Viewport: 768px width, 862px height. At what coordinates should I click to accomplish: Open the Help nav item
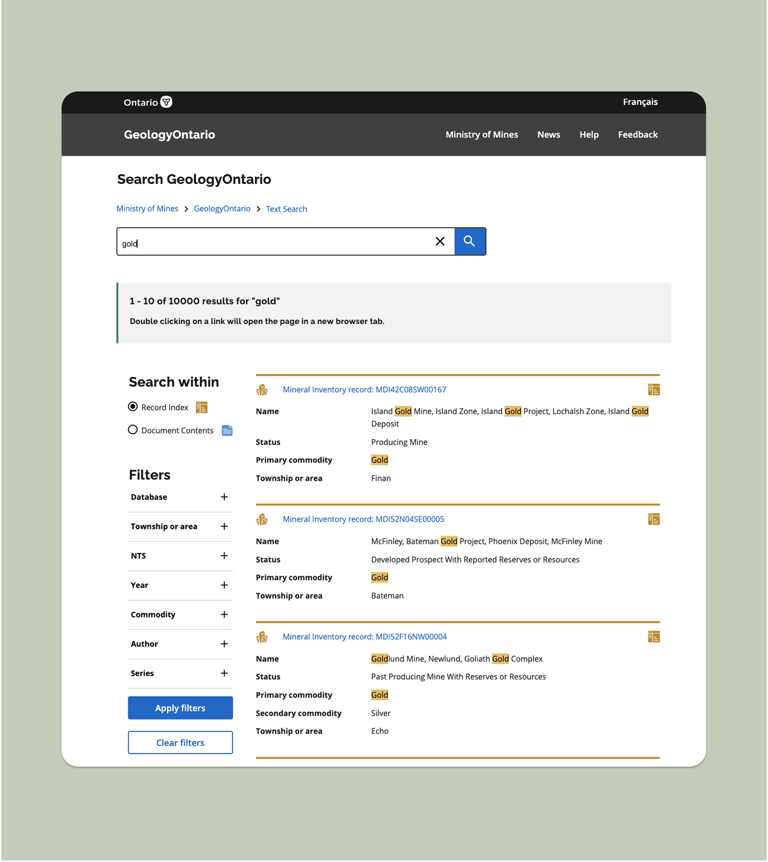tap(589, 135)
